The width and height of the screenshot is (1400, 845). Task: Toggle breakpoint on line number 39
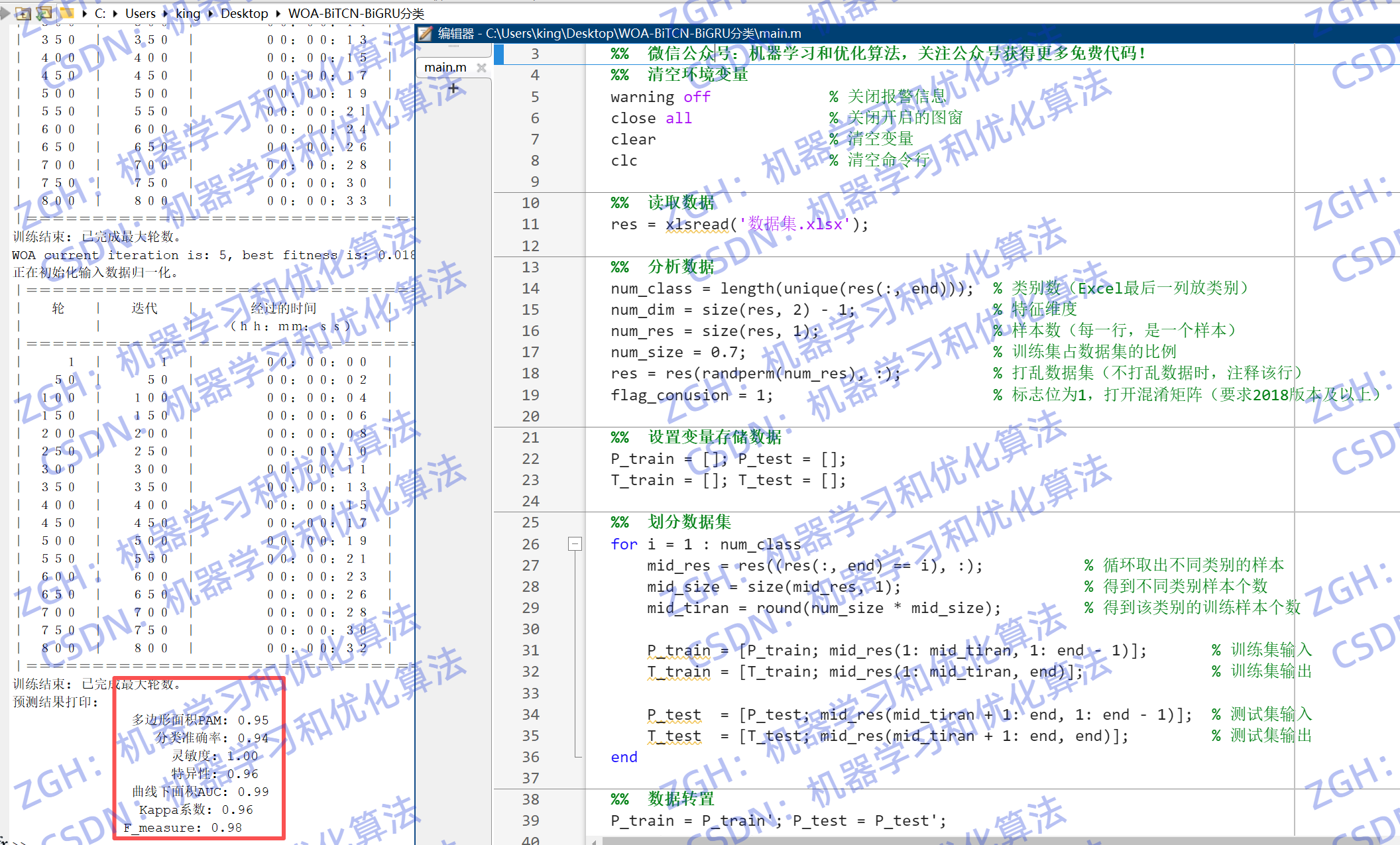pyautogui.click(x=530, y=820)
